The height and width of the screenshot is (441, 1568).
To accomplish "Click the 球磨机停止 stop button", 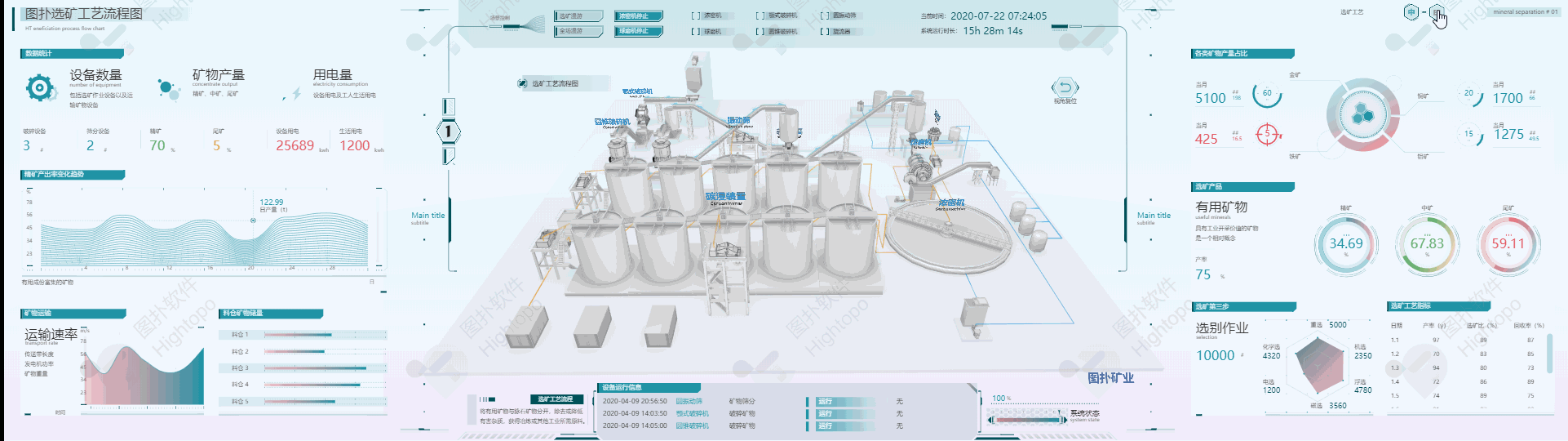I will point(639,31).
